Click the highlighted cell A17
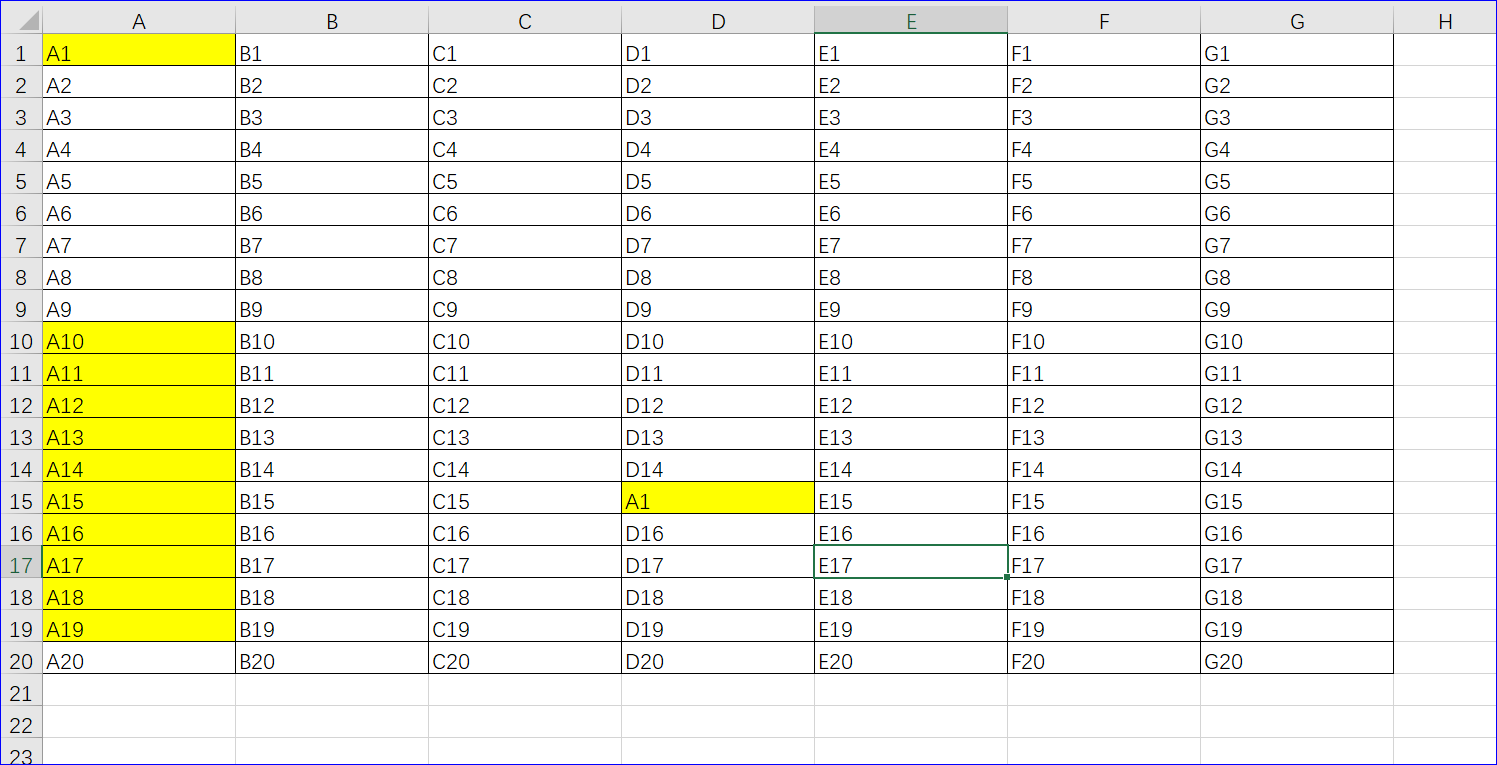The height and width of the screenshot is (765, 1497). tap(139, 562)
